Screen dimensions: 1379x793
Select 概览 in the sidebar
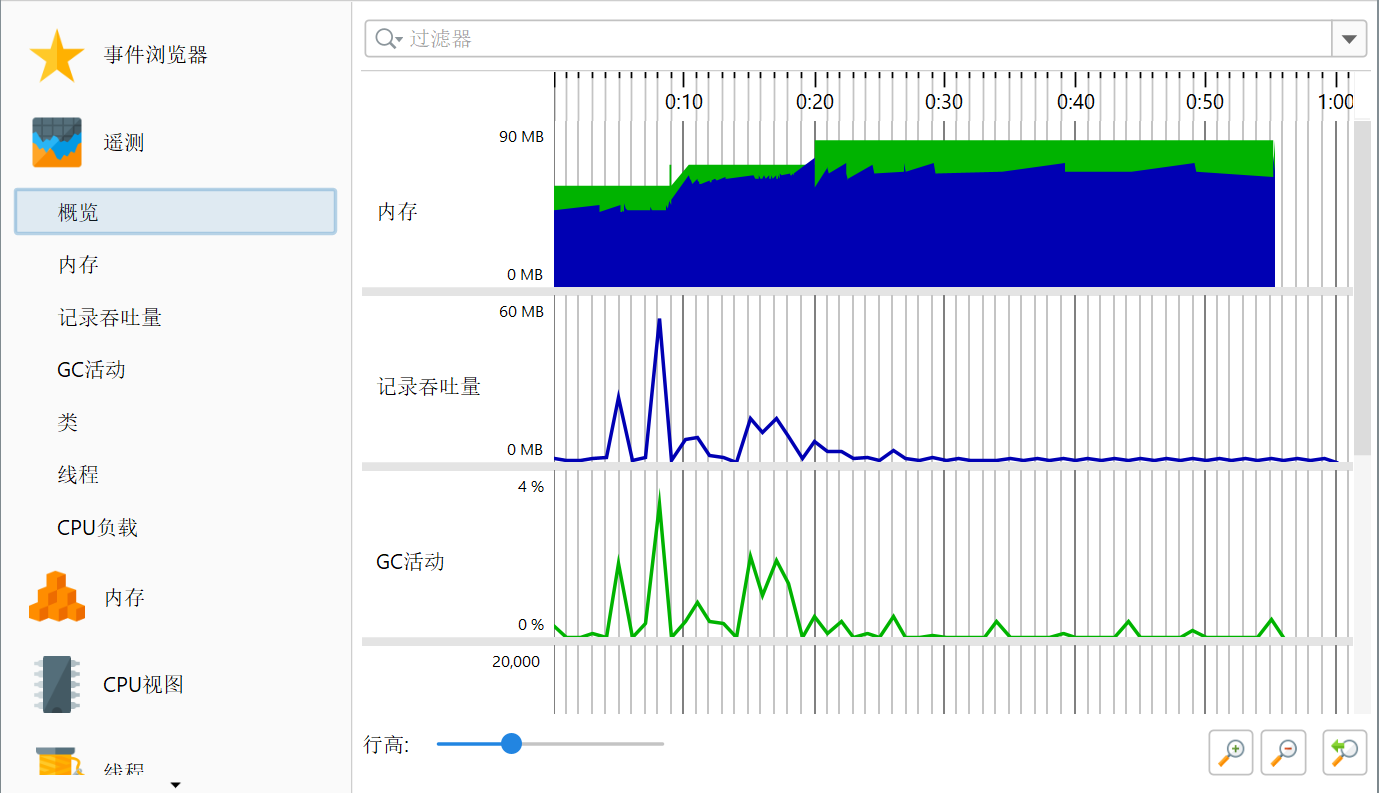pyautogui.click(x=175, y=212)
